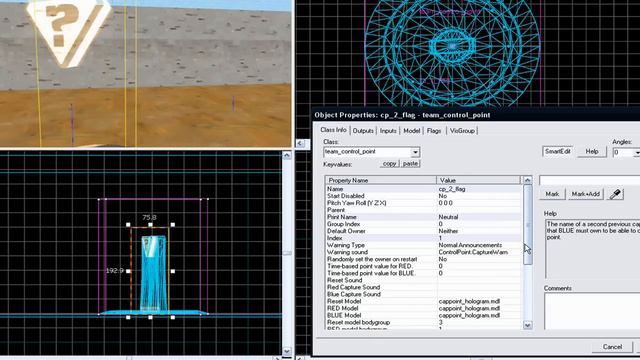Click the Mark+Add button
The width and height of the screenshot is (640, 360).
coord(586,194)
